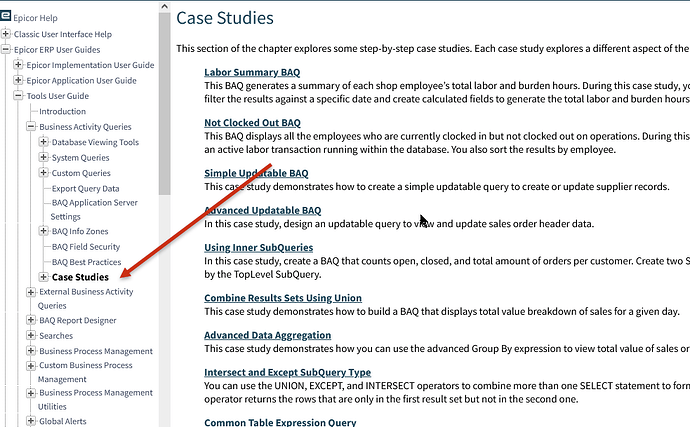Screen dimensions: 690x427
Task: Open Epicor Implementation User Guide
Action: [90, 65]
